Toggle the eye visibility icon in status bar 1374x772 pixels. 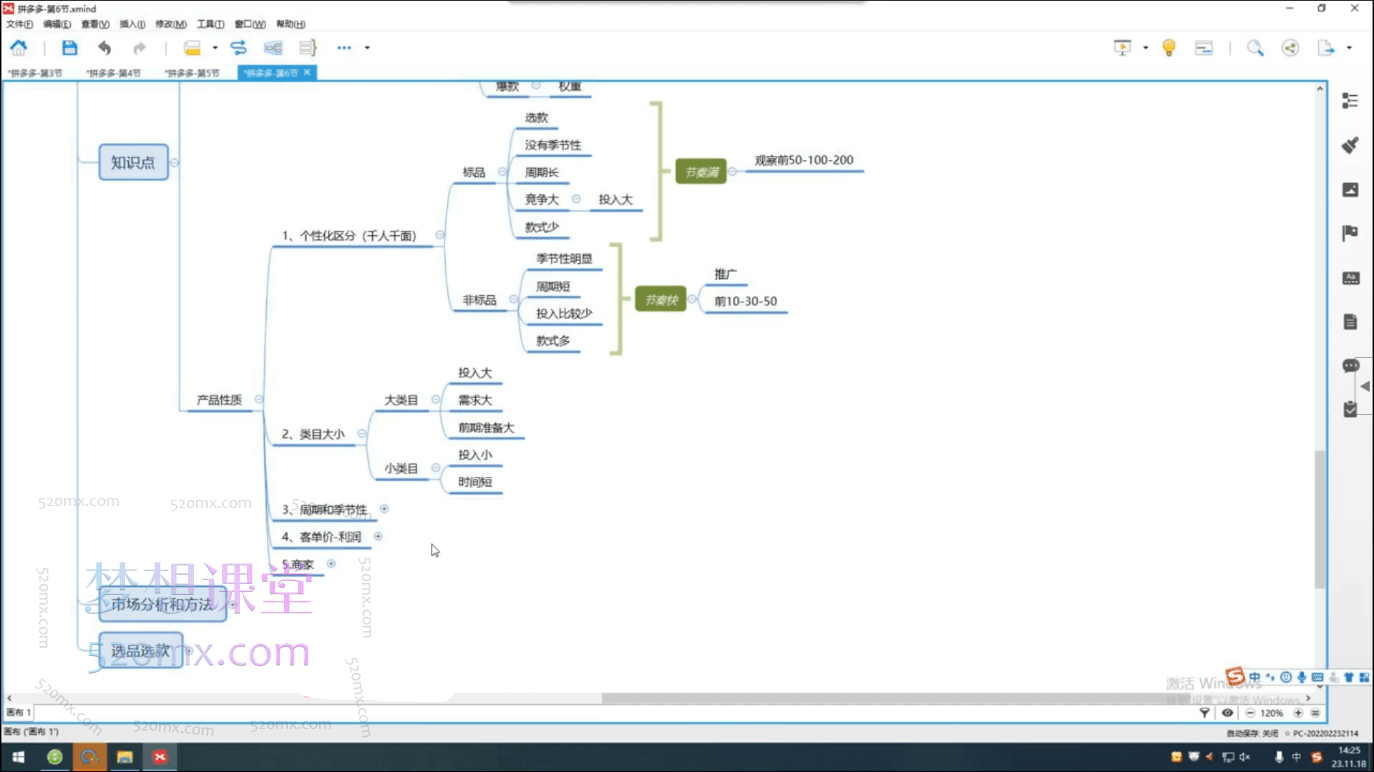click(1227, 713)
